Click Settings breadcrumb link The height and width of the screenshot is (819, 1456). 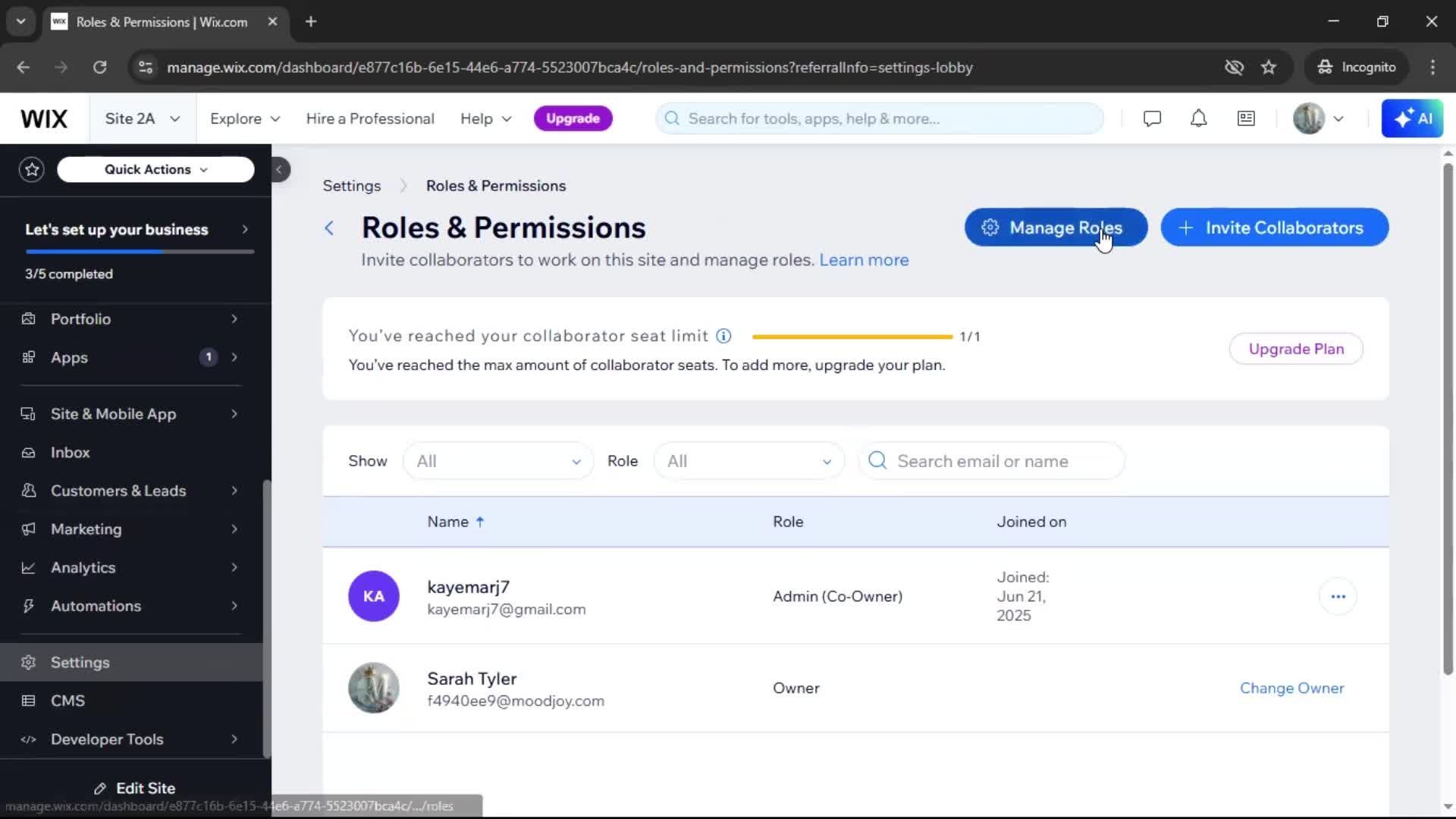click(x=352, y=186)
